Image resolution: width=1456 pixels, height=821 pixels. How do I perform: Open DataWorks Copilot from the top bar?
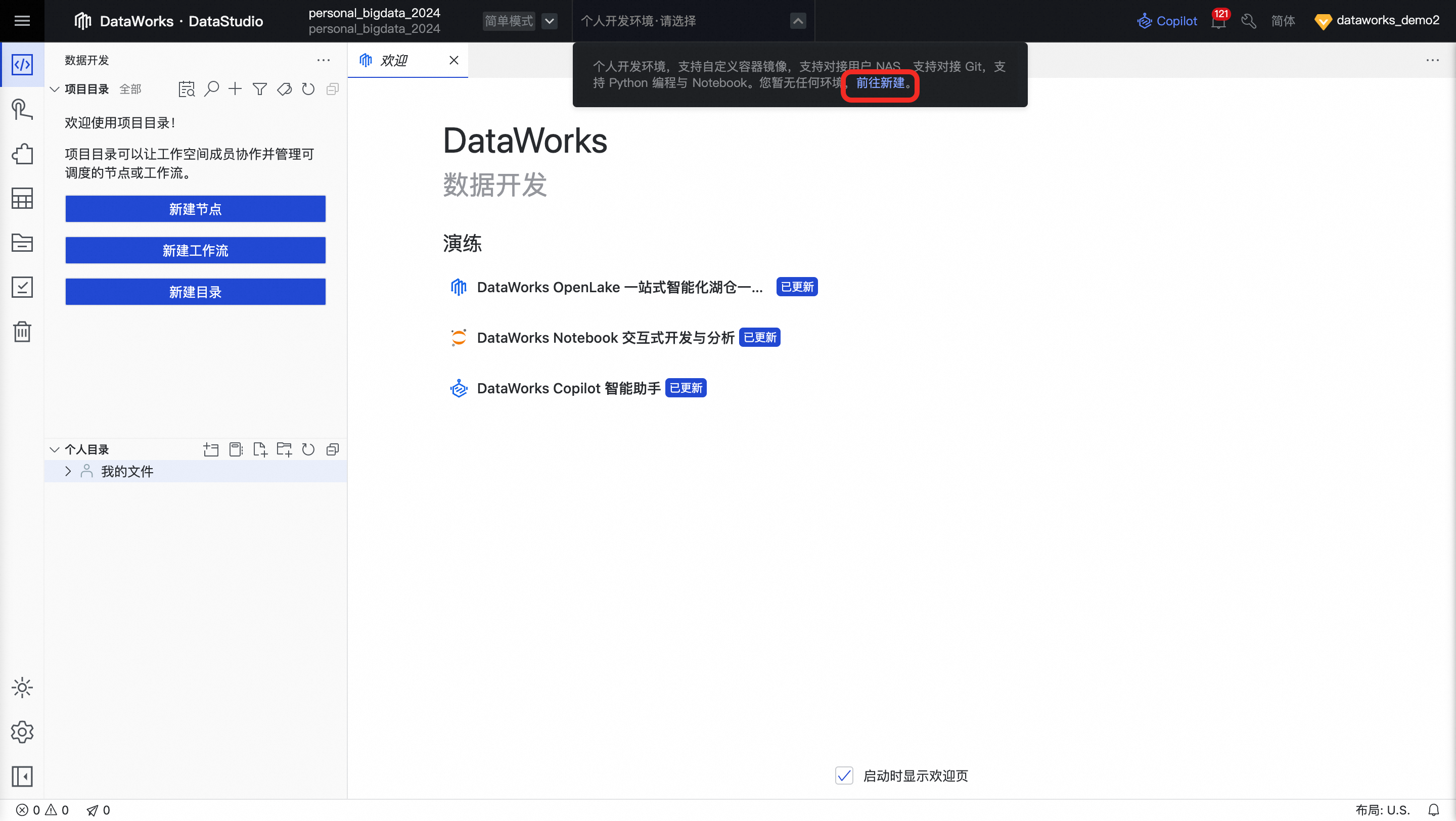(1167, 20)
